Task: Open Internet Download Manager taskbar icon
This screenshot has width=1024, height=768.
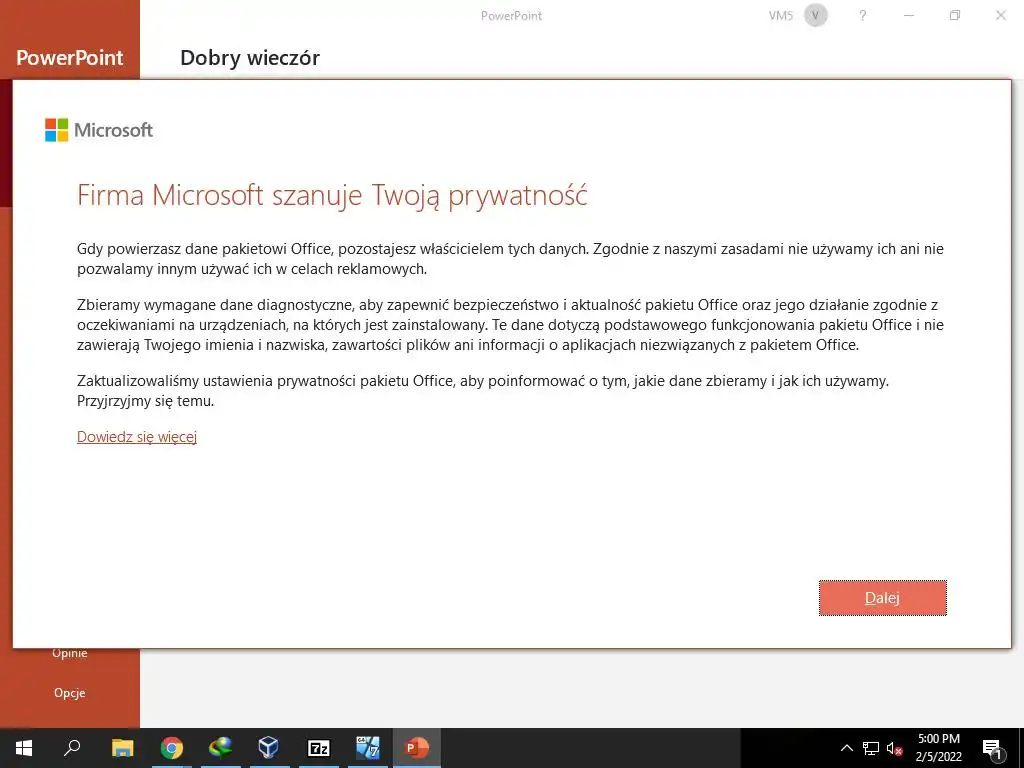Action: [x=221, y=748]
